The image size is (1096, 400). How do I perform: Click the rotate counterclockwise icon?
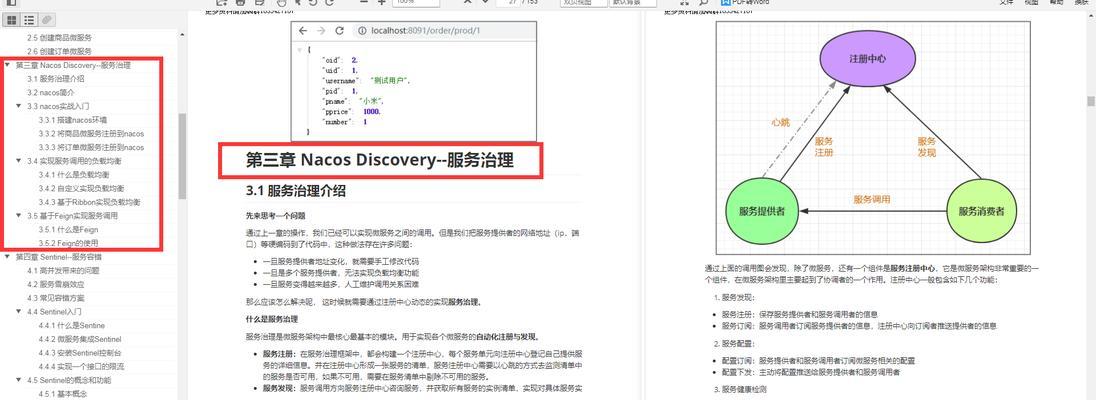312,3
